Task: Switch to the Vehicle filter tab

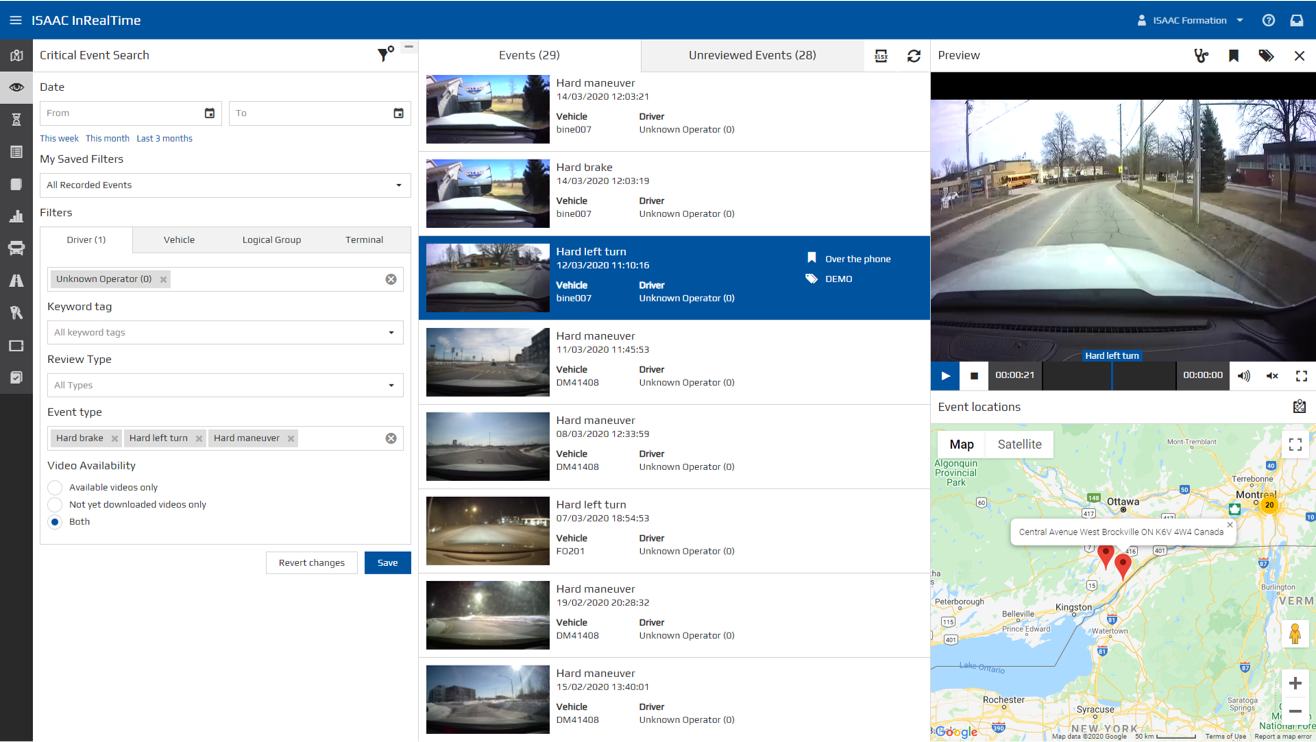Action: coord(179,240)
